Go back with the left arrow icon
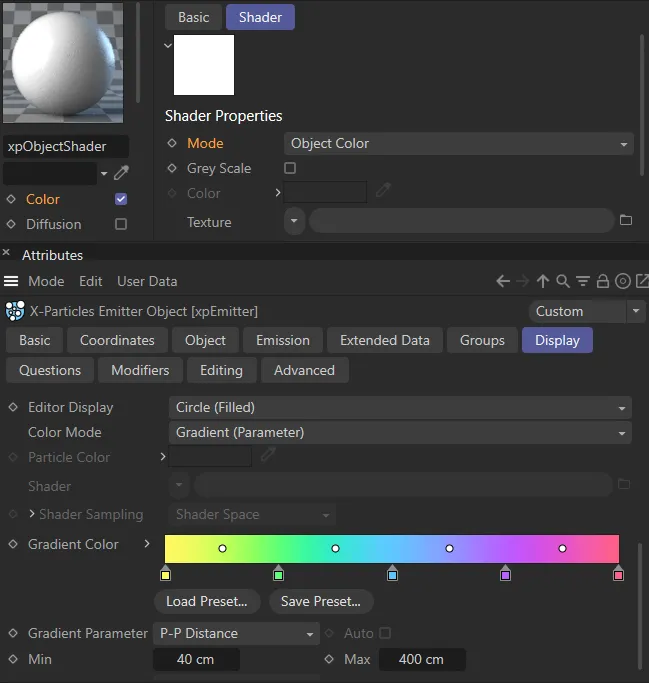Screen dimensions: 649x683 [503, 281]
